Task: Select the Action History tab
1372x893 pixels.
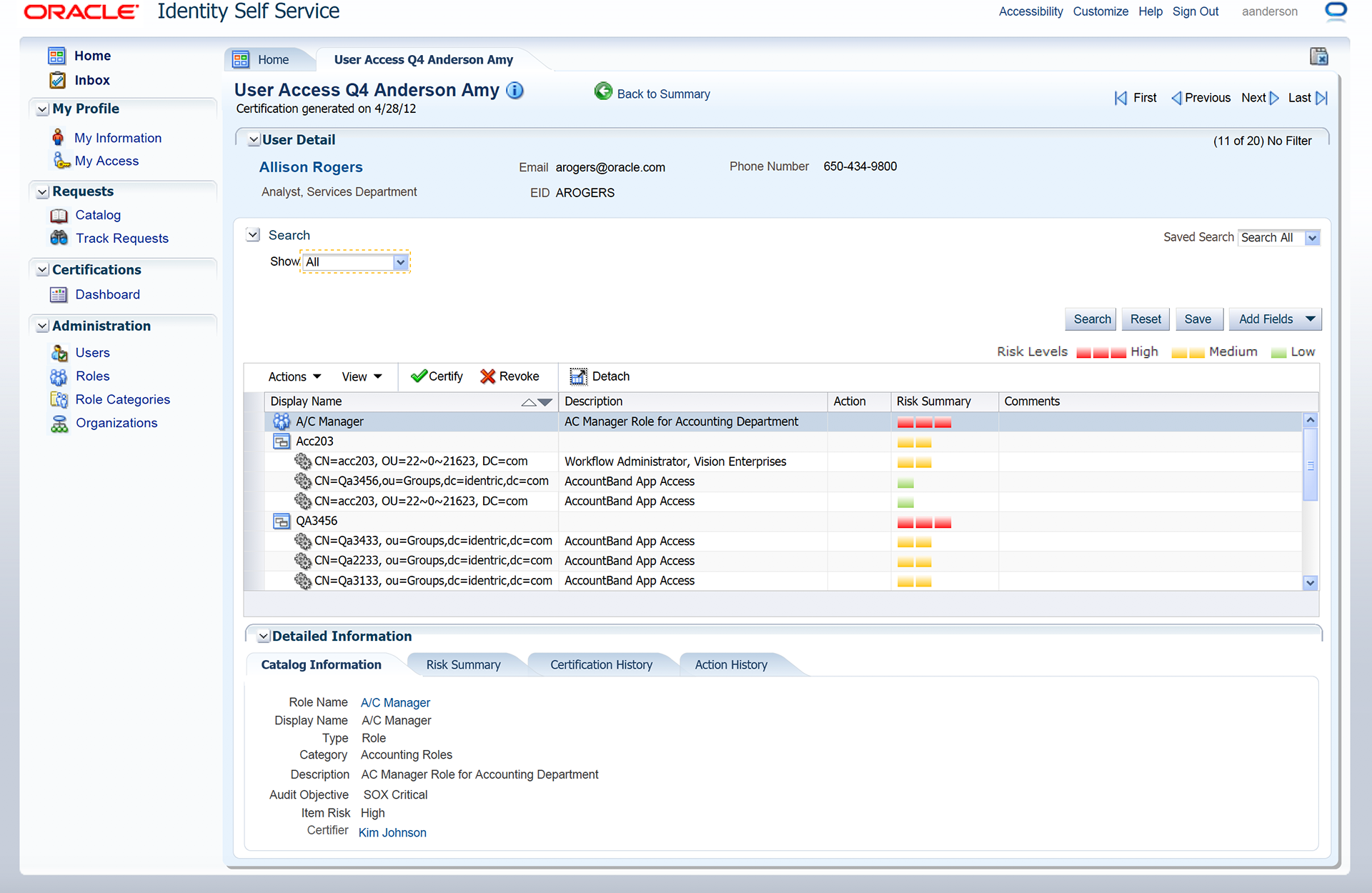Action: (x=731, y=664)
